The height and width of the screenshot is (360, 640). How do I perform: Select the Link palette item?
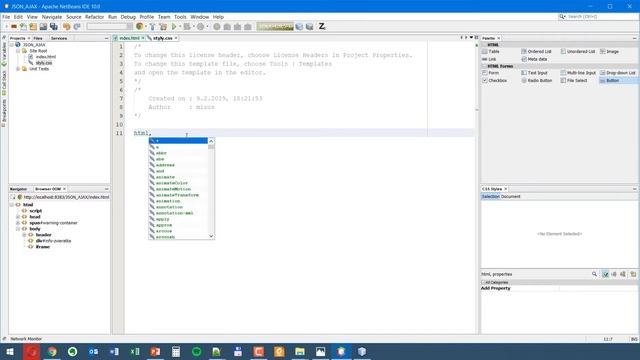[x=489, y=59]
